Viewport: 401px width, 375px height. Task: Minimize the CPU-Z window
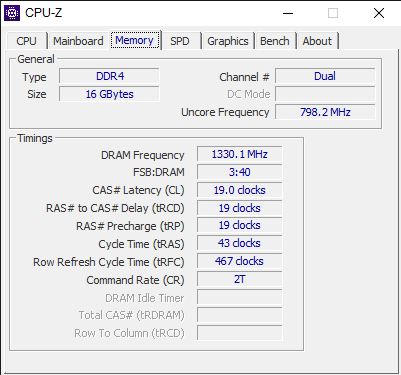(288, 13)
